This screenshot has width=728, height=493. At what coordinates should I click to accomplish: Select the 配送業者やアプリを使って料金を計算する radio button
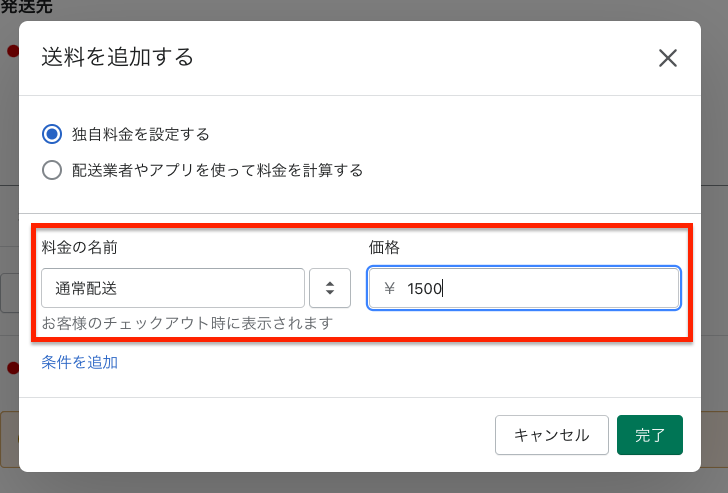click(52, 170)
